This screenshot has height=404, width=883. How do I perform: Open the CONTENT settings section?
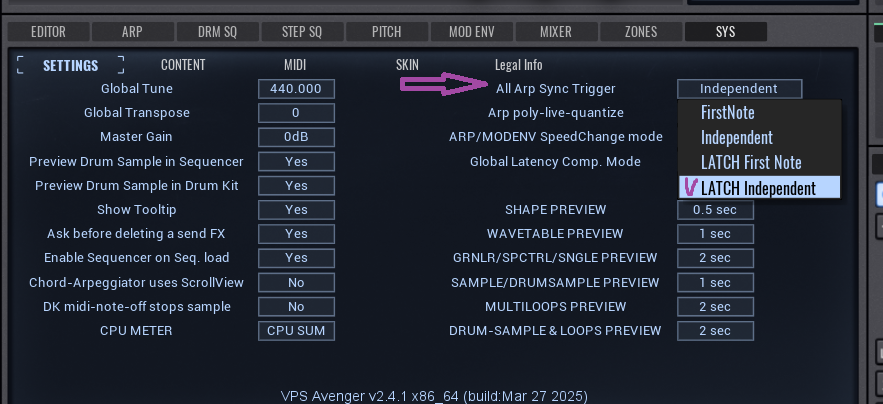click(183, 65)
